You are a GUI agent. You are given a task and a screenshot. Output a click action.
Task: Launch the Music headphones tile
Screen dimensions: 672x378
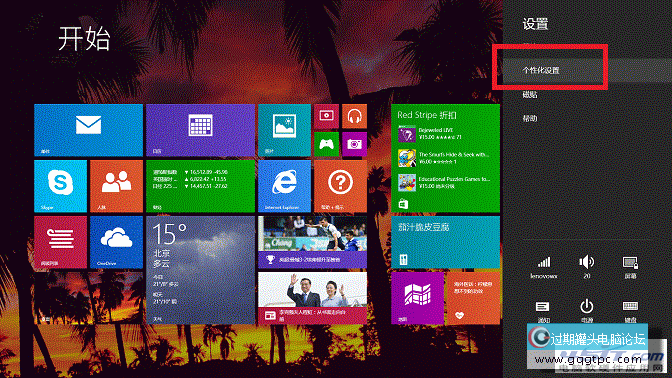click(354, 116)
